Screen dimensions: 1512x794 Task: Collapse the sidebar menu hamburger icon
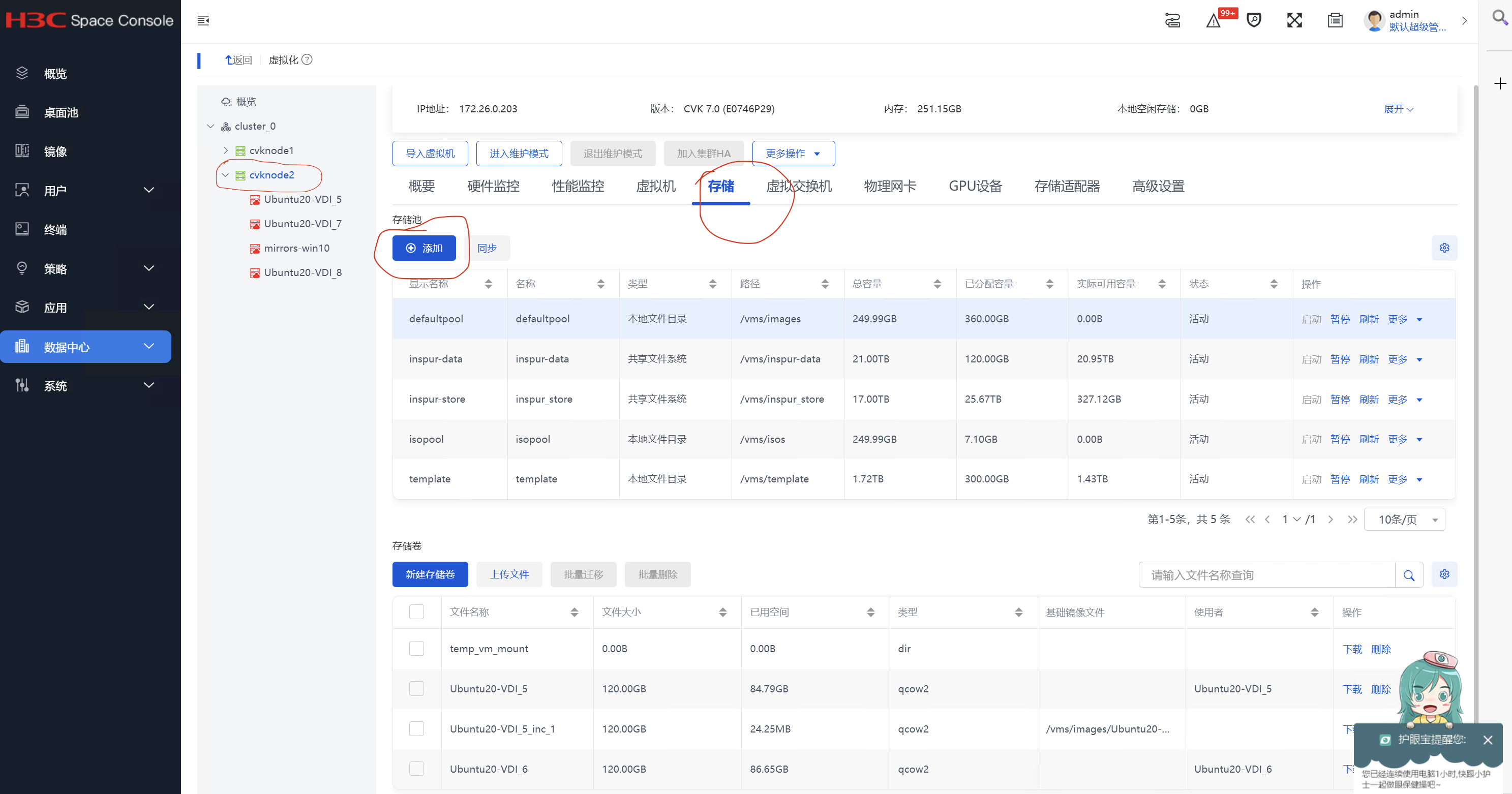pos(203,20)
